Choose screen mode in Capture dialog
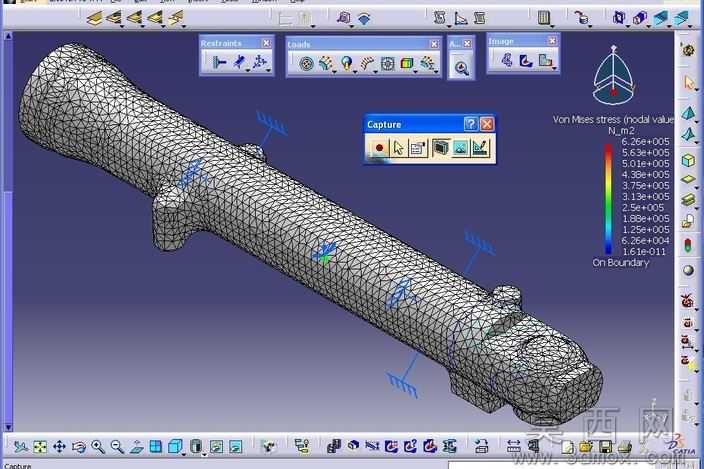 pos(440,148)
